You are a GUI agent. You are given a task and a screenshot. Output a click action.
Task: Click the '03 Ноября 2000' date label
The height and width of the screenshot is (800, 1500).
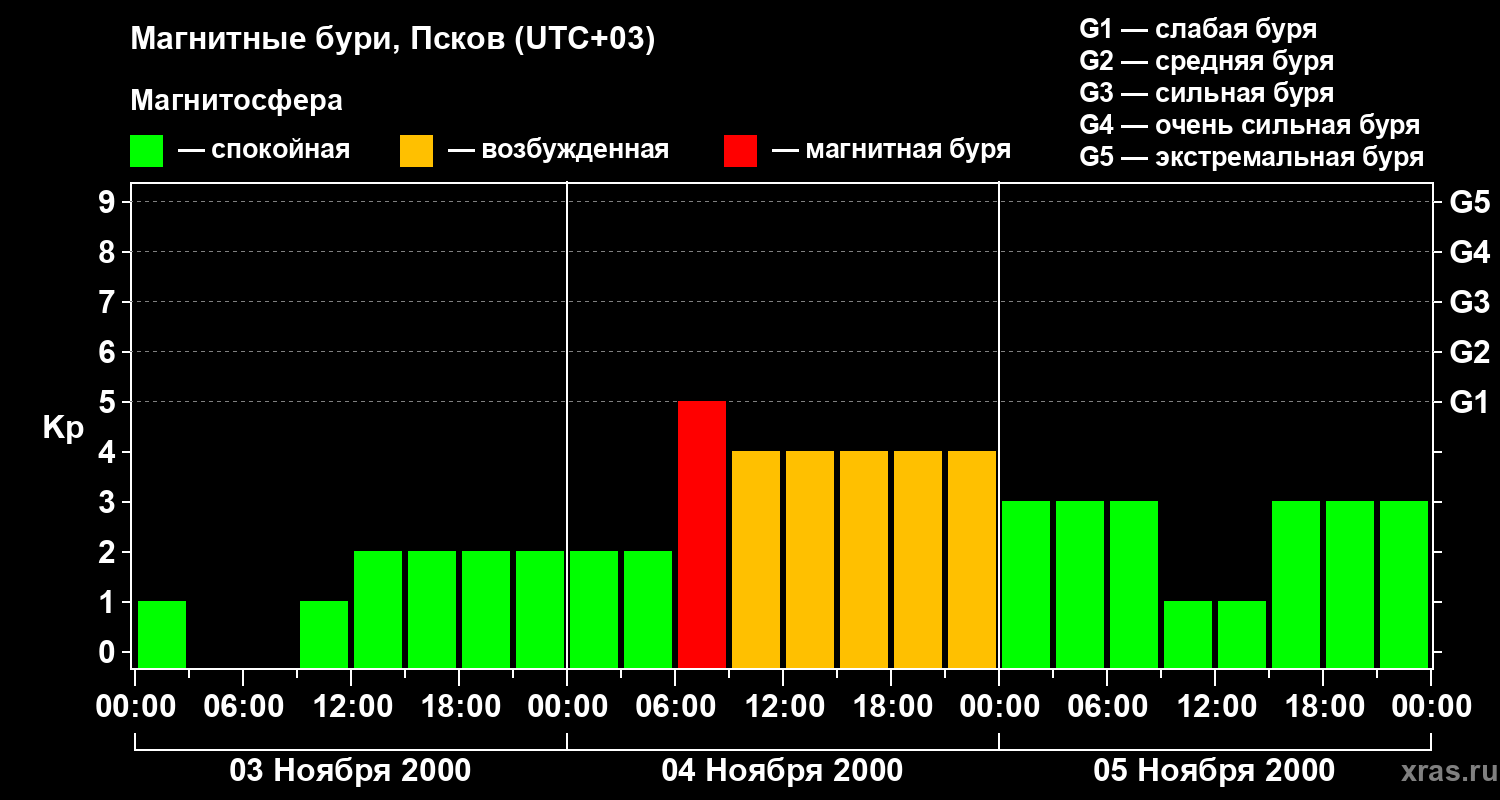[350, 770]
